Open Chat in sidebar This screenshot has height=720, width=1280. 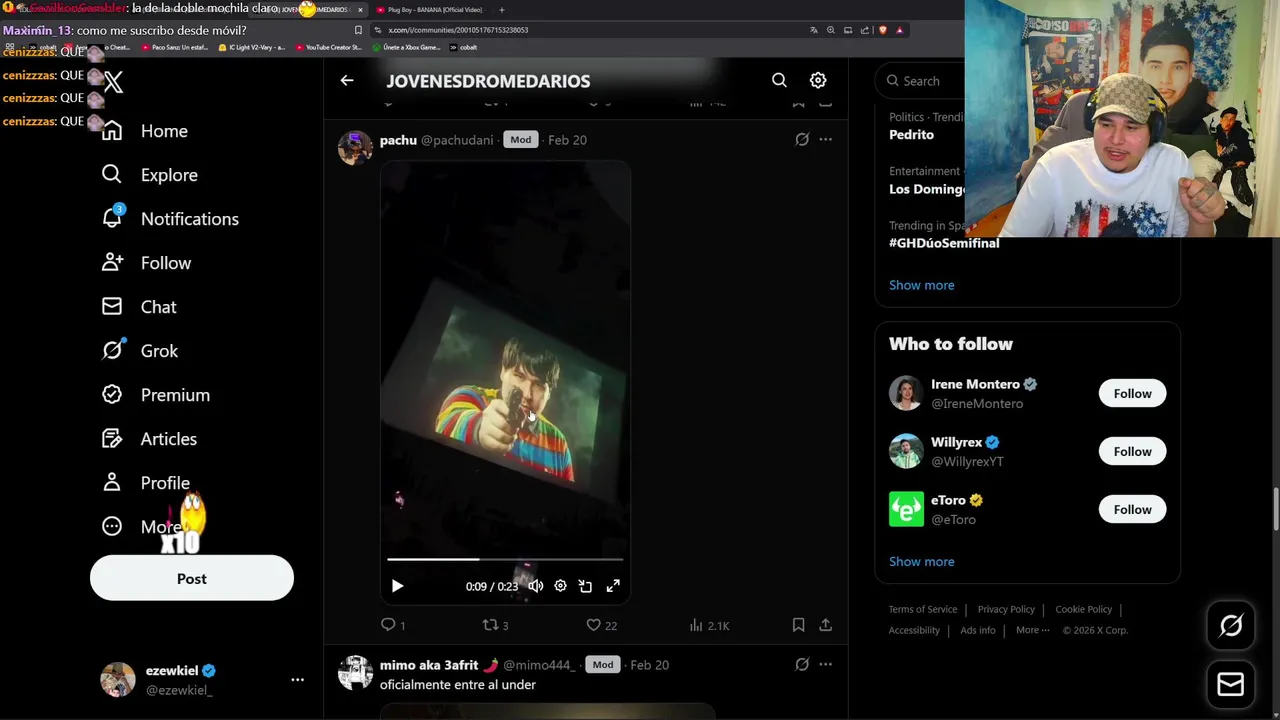139,307
